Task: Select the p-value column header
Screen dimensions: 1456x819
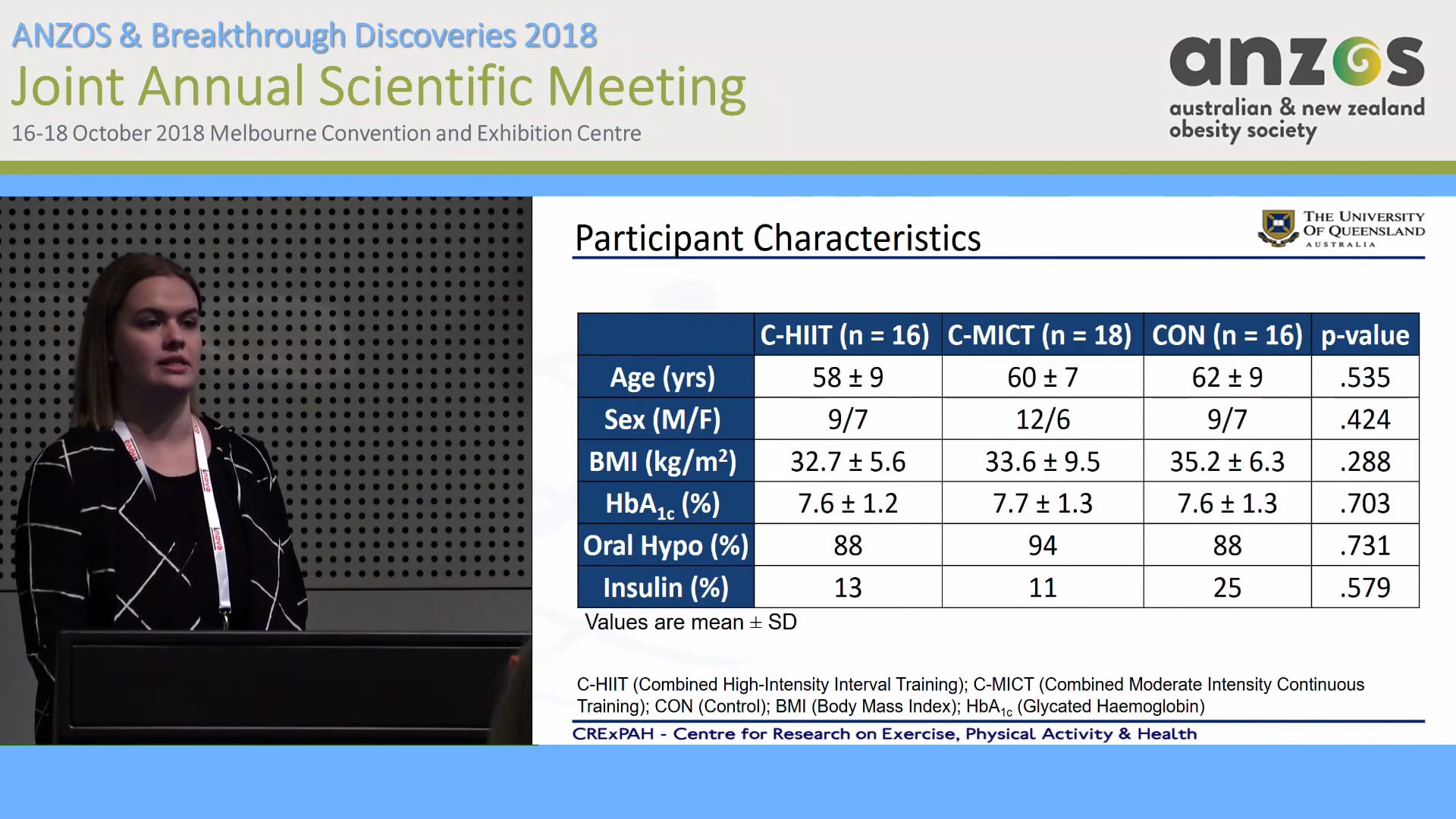Action: click(1364, 335)
